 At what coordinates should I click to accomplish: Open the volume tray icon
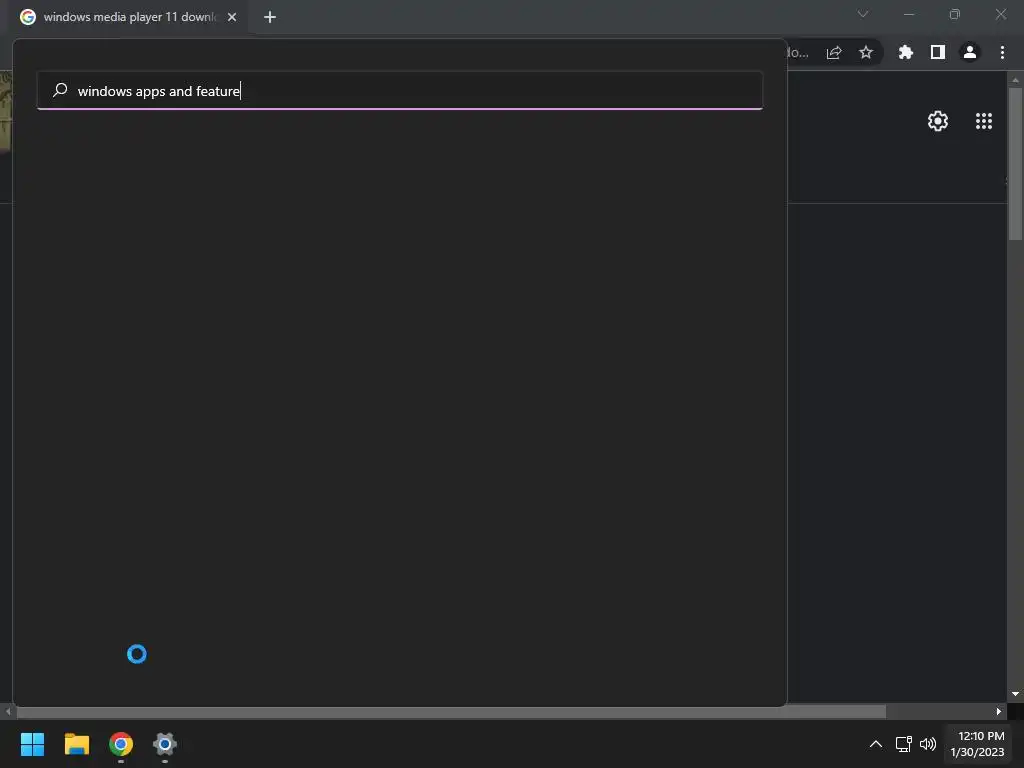pyautogui.click(x=927, y=744)
